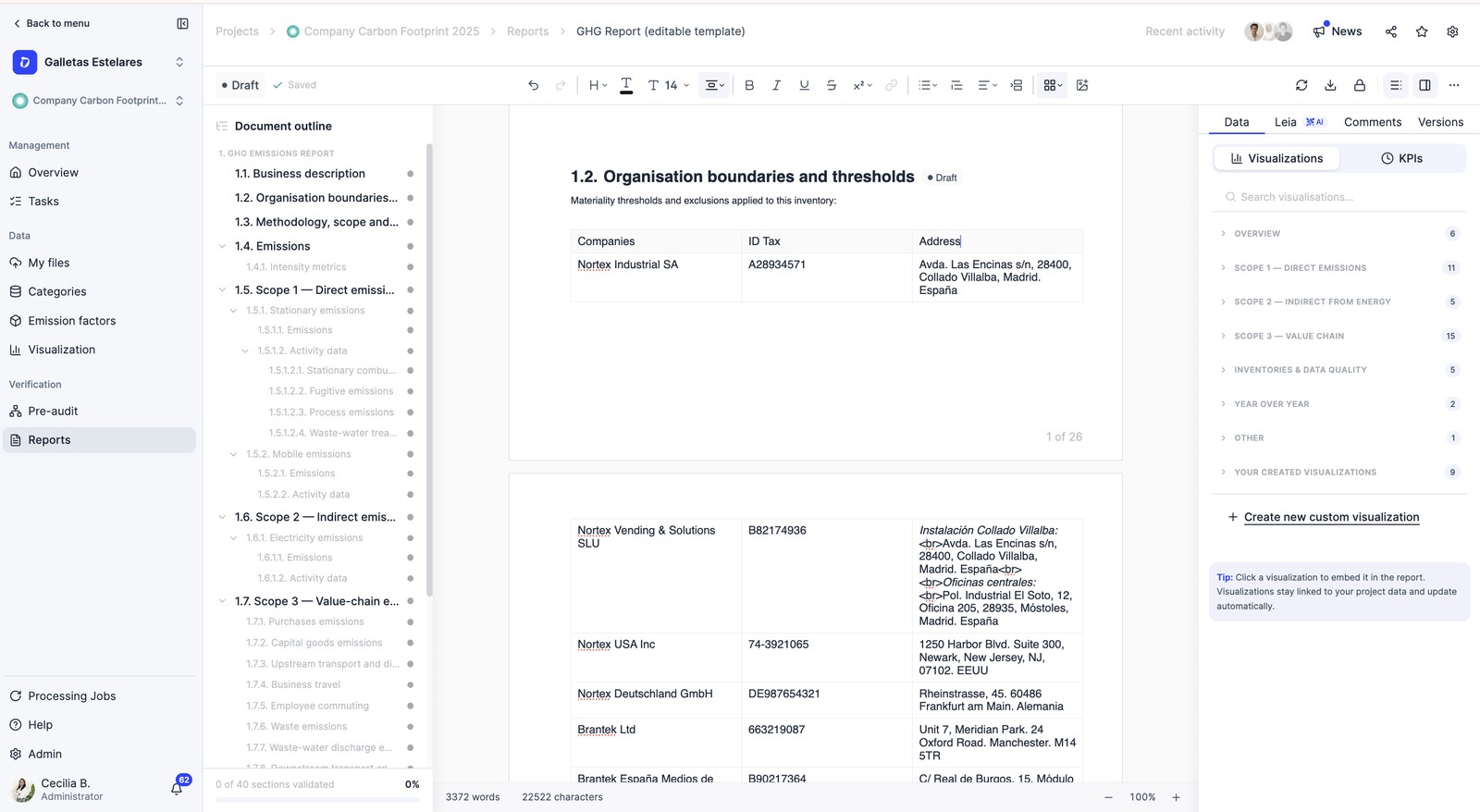1480x812 pixels.
Task: Open font size 14 dropdown
Action: [x=669, y=85]
